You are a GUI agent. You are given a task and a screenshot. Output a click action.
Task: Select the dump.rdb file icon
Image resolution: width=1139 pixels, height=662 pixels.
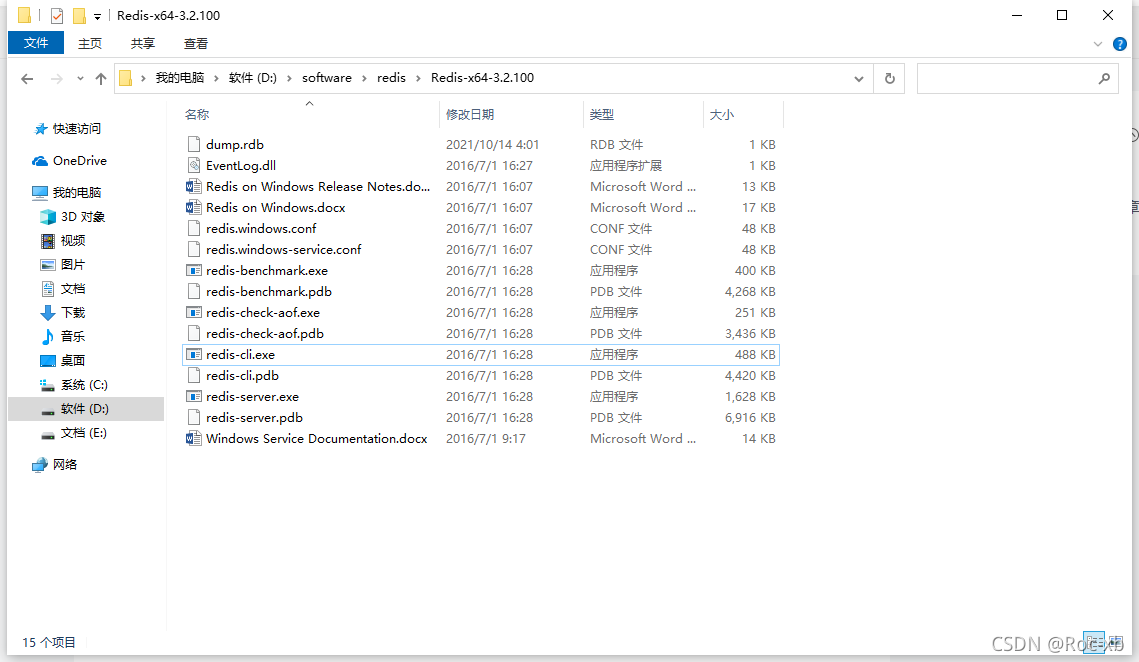(193, 145)
